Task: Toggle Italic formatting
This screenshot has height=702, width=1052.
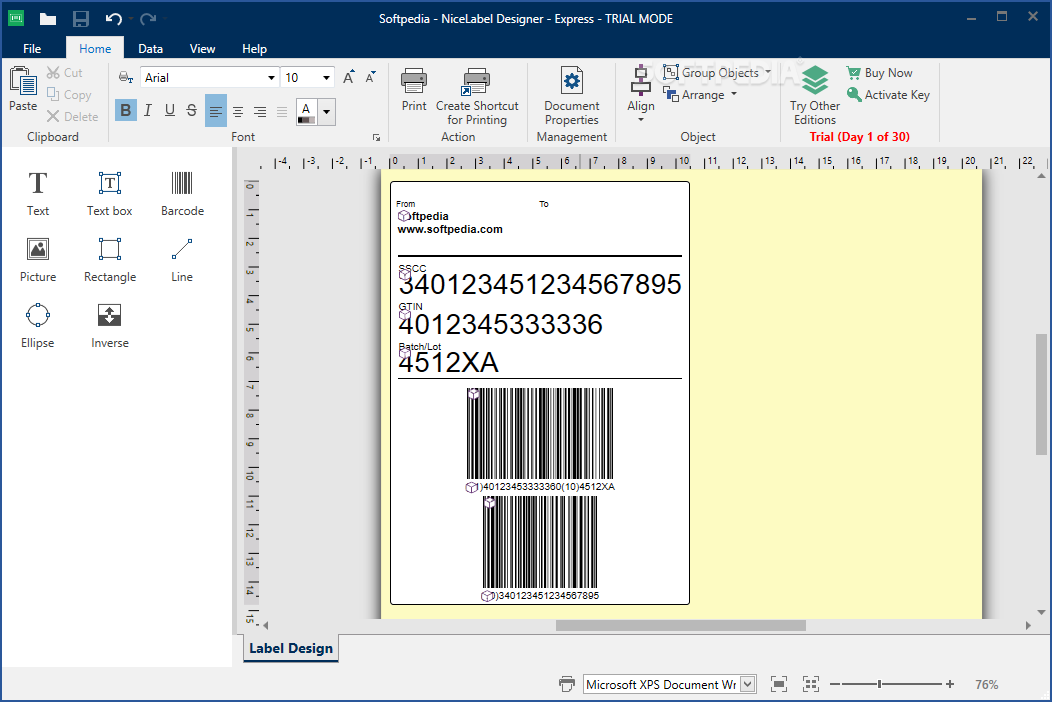Action: 148,111
